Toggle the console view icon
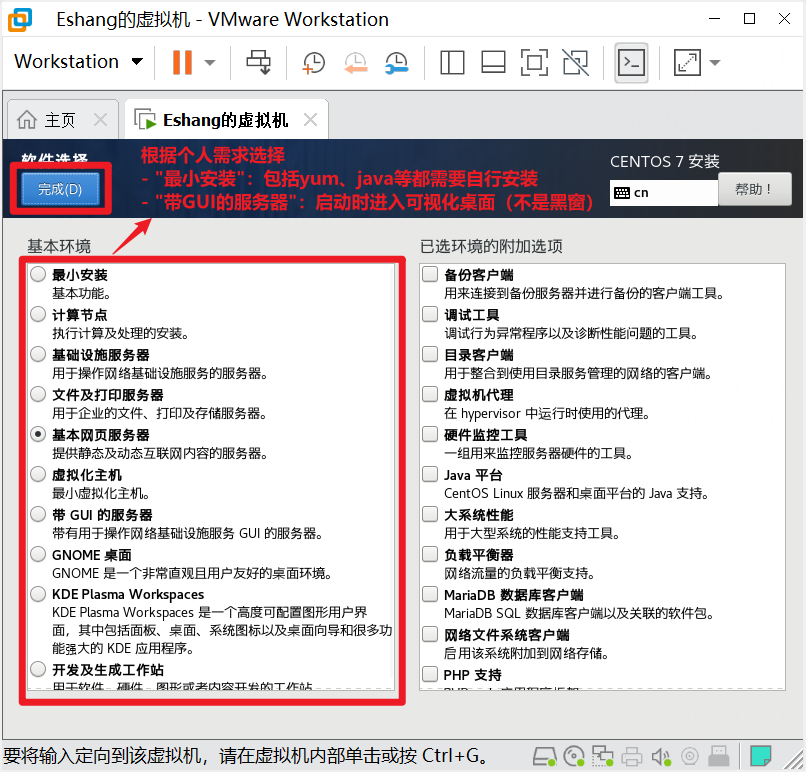This screenshot has width=806, height=772. coord(631,63)
